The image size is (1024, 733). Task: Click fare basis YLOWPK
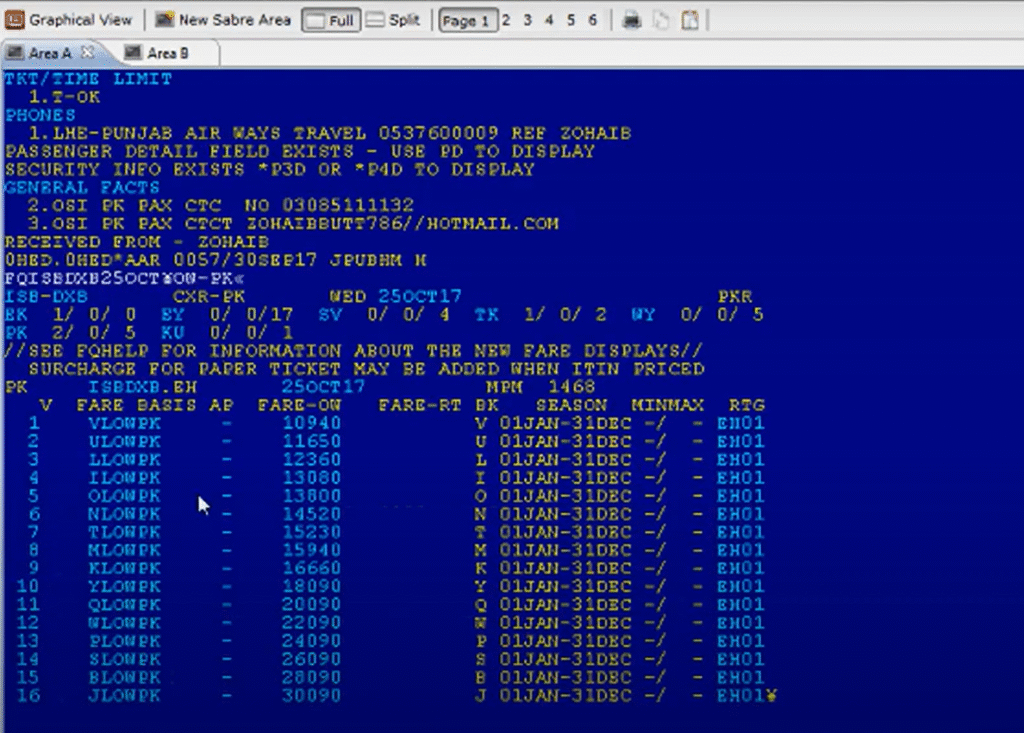pos(124,587)
